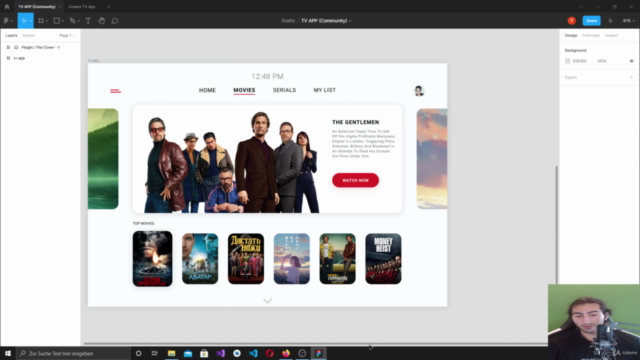Select the Pen tool
Screen dimensions: 640x360
(x=72, y=21)
